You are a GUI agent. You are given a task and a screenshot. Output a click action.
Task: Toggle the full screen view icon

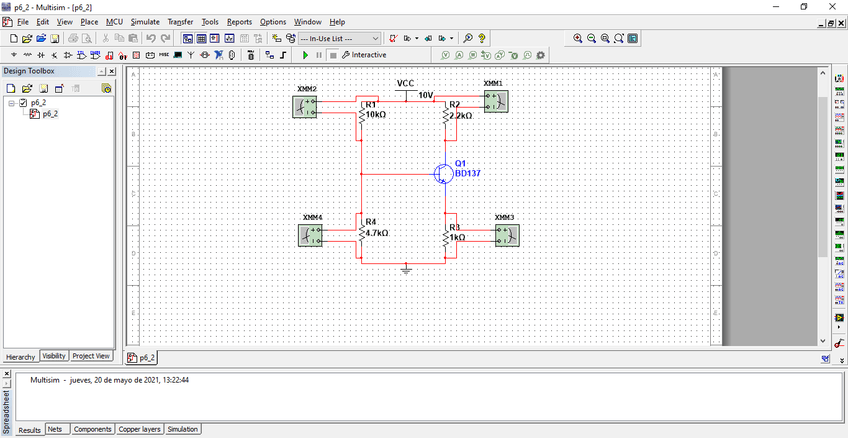633,38
